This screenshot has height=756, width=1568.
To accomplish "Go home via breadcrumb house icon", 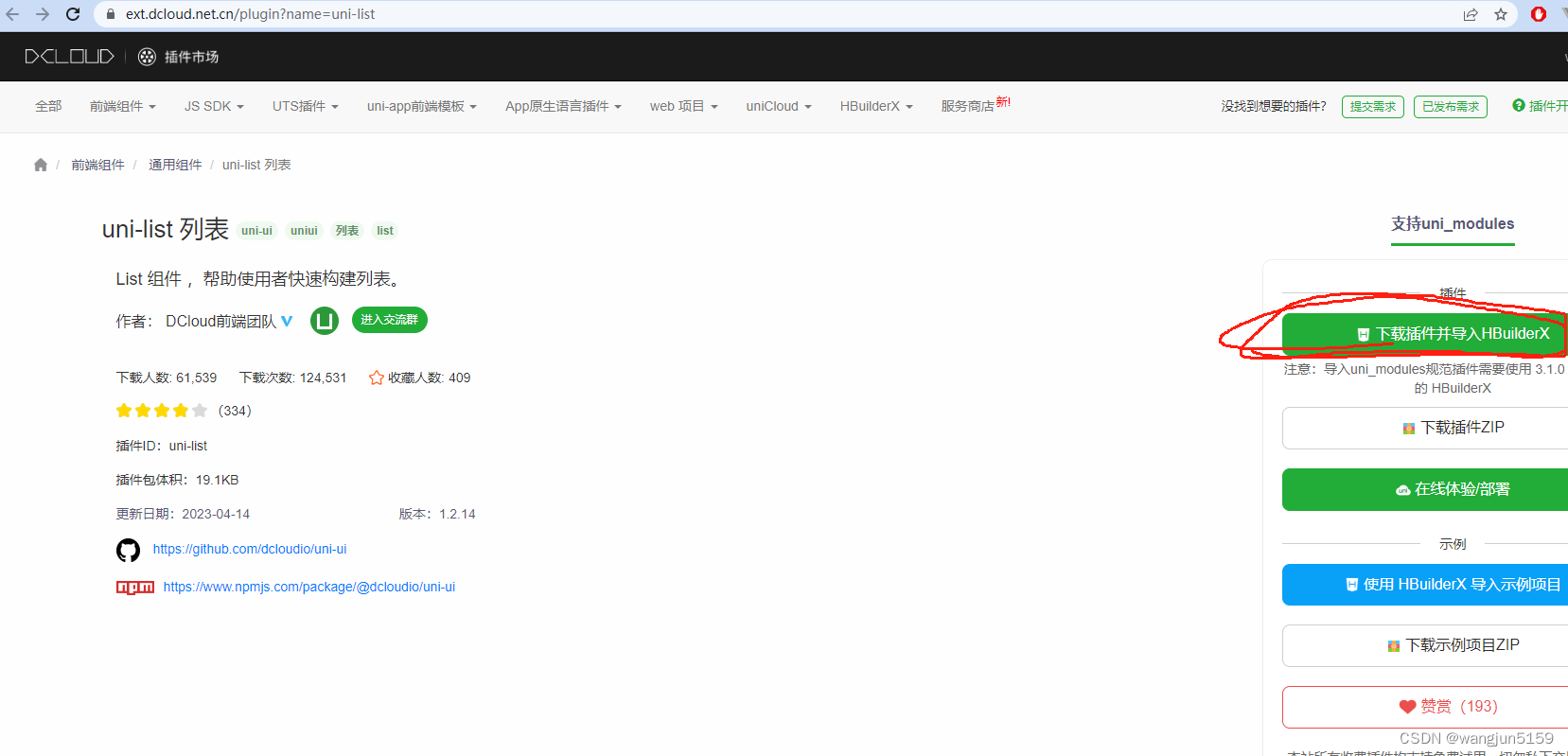I will pyautogui.click(x=40, y=165).
